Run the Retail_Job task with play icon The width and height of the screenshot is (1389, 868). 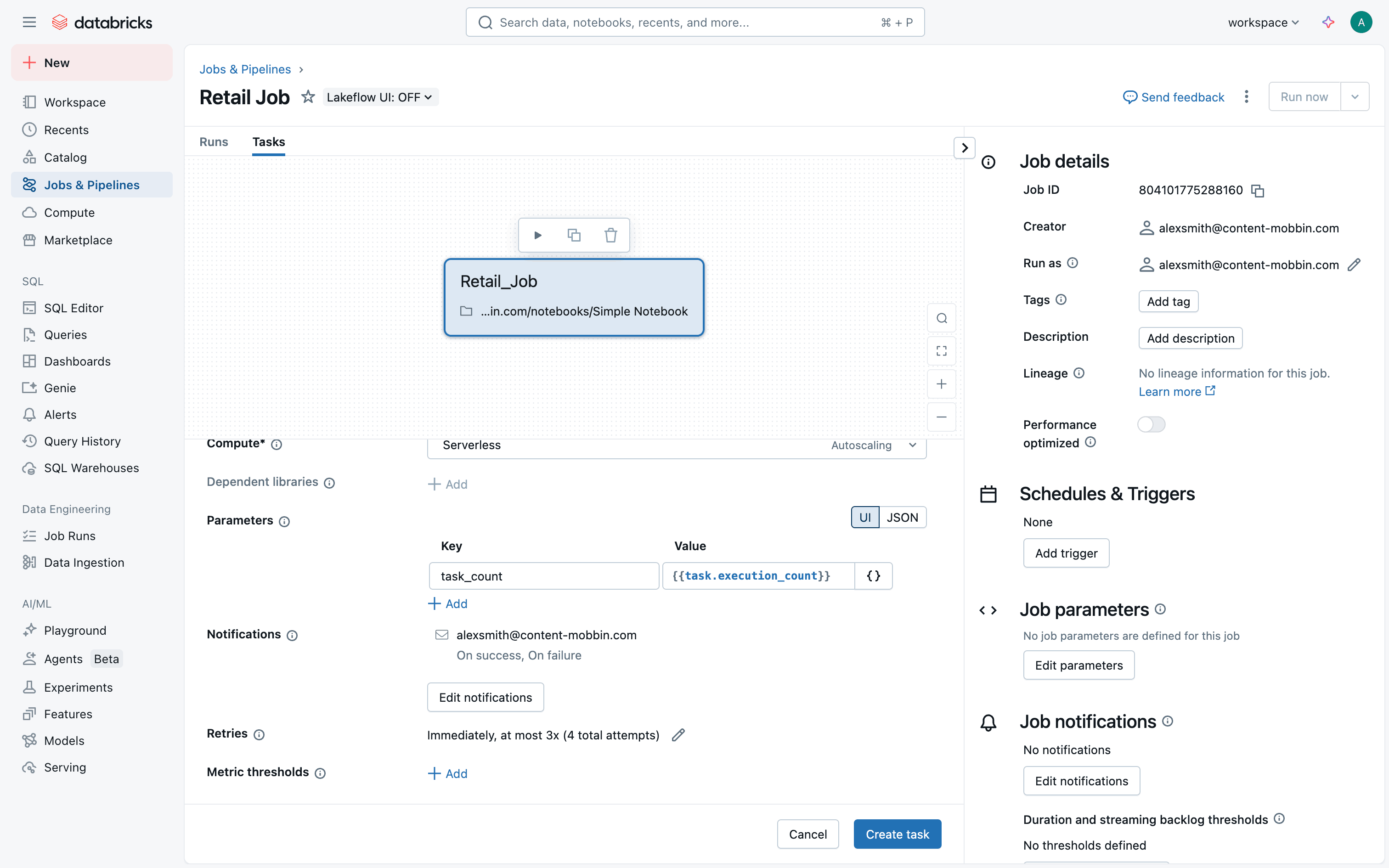point(538,235)
